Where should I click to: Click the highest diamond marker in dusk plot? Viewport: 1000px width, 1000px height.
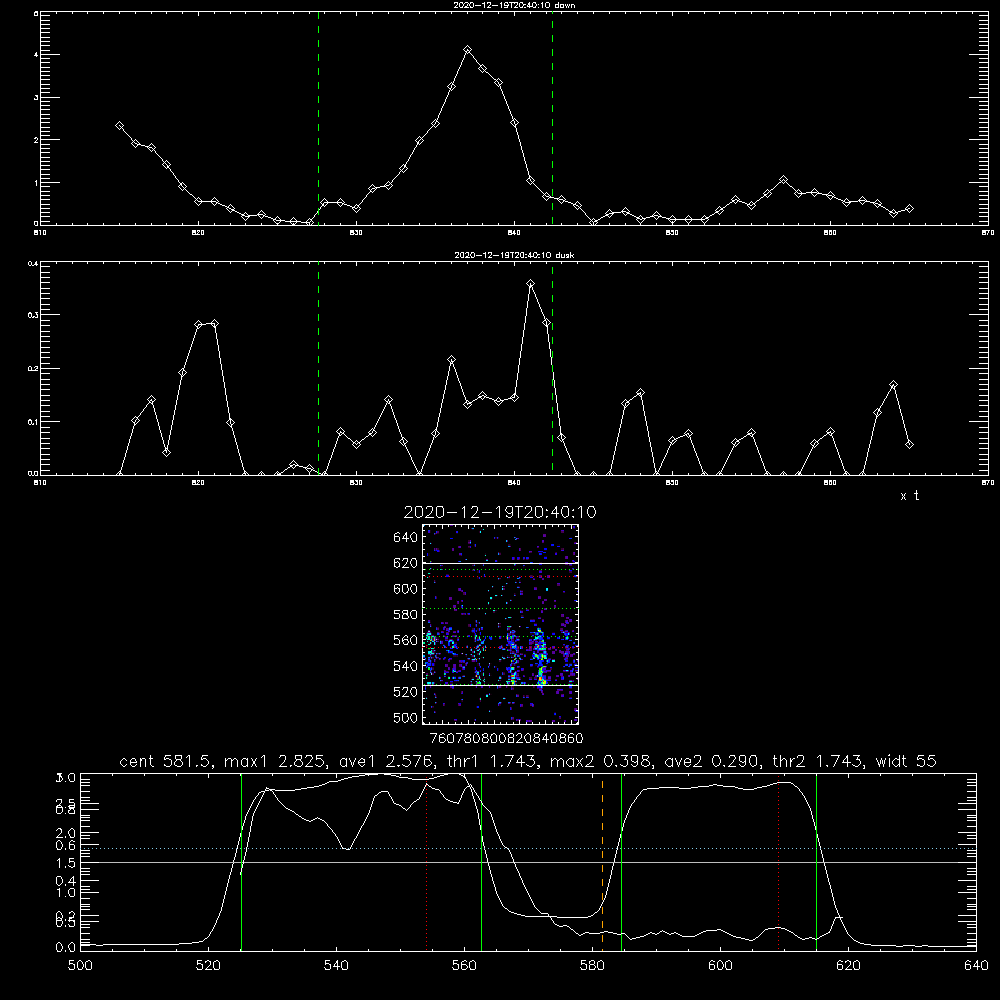click(531, 283)
